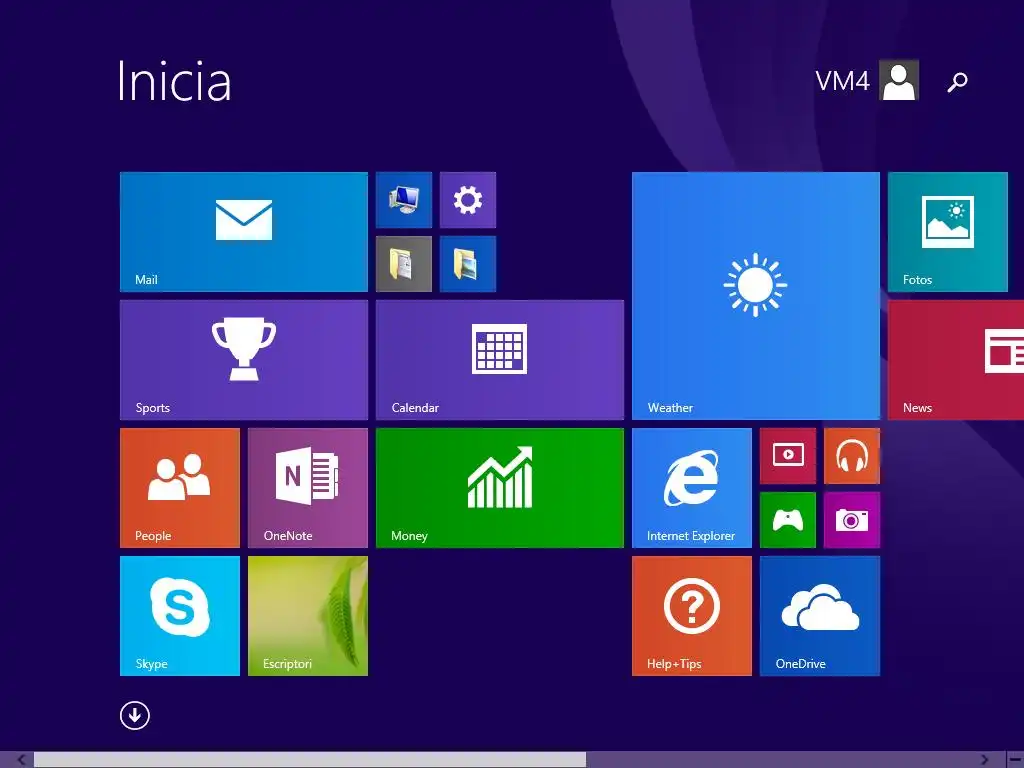The image size is (1024, 768).
Task: Show all apps with down arrow
Action: click(x=135, y=716)
